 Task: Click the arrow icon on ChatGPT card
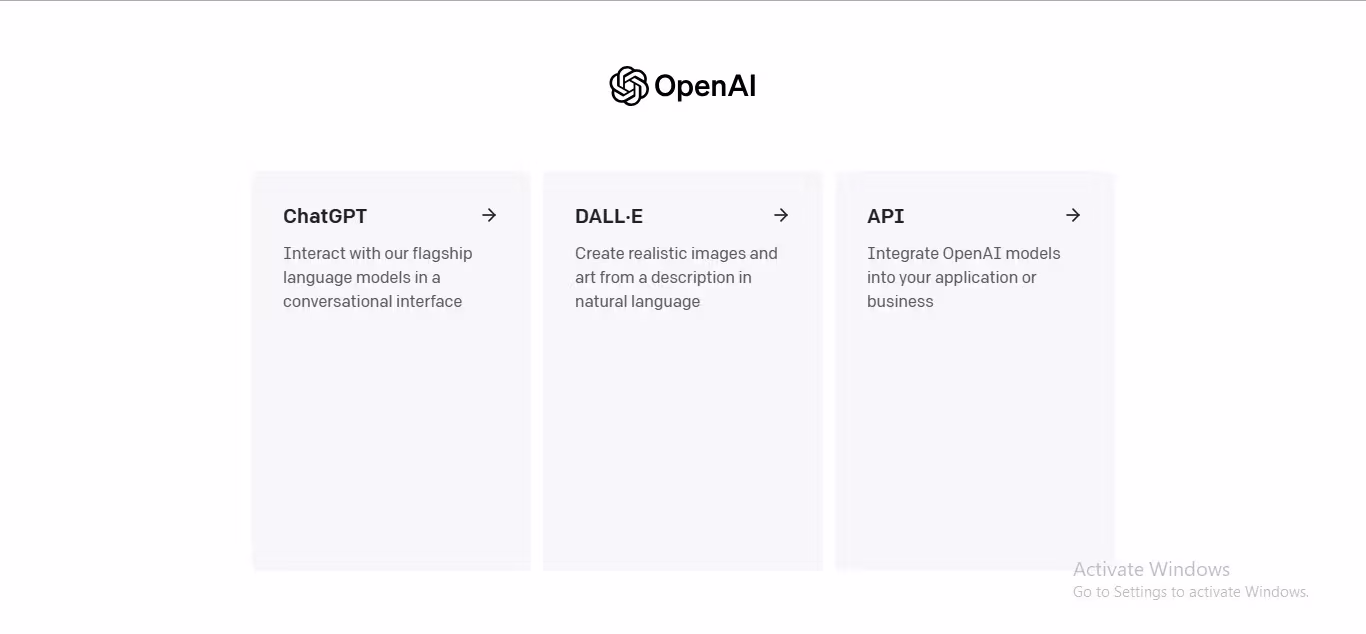(489, 215)
